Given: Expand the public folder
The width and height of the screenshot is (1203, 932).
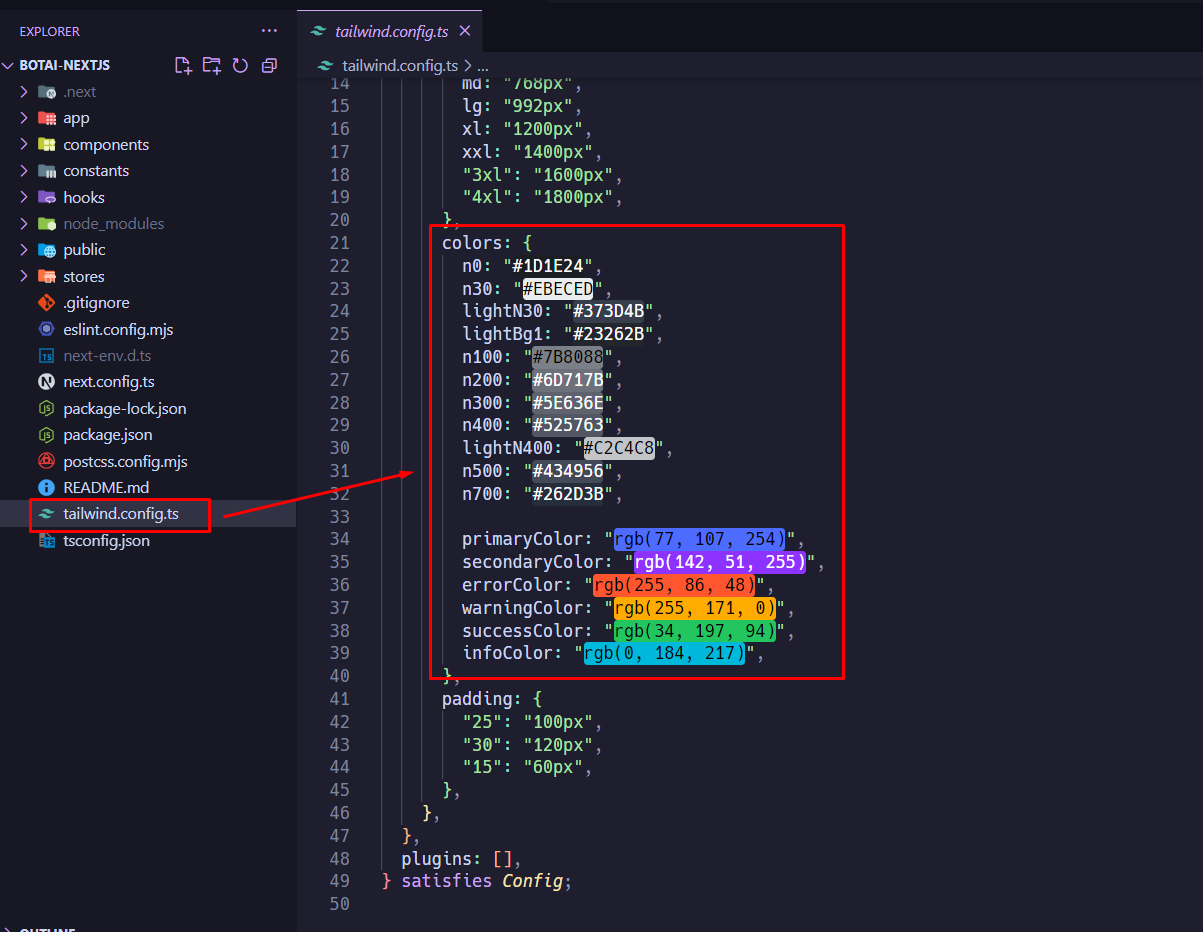Looking at the screenshot, I should click(x=24, y=250).
